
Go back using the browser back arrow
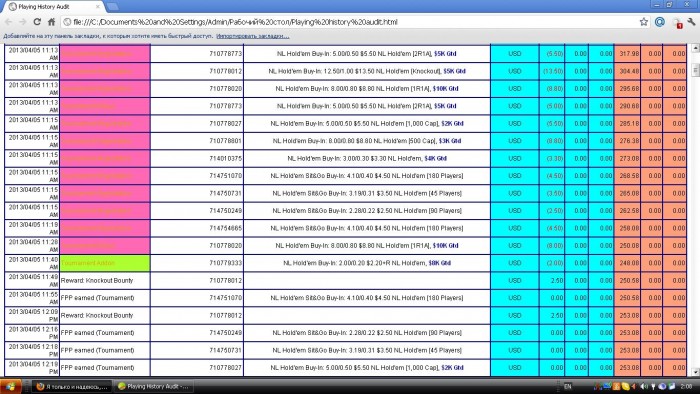tap(8, 22)
